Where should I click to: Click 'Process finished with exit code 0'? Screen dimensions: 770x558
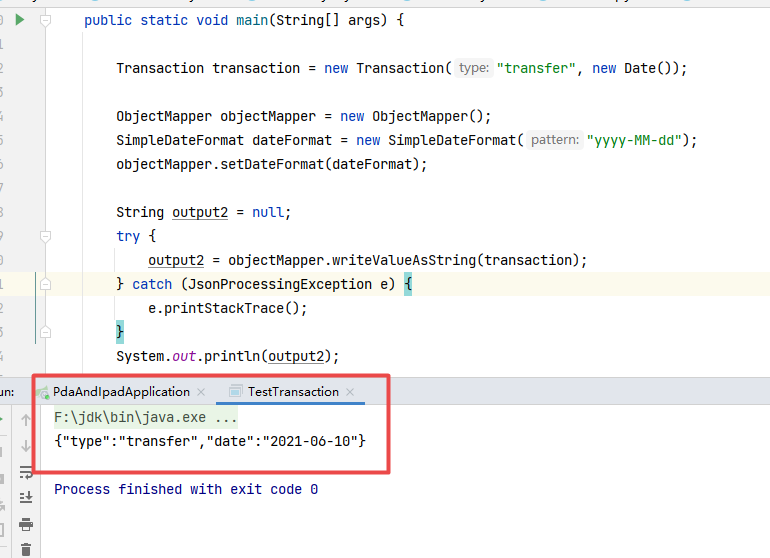pos(186,489)
